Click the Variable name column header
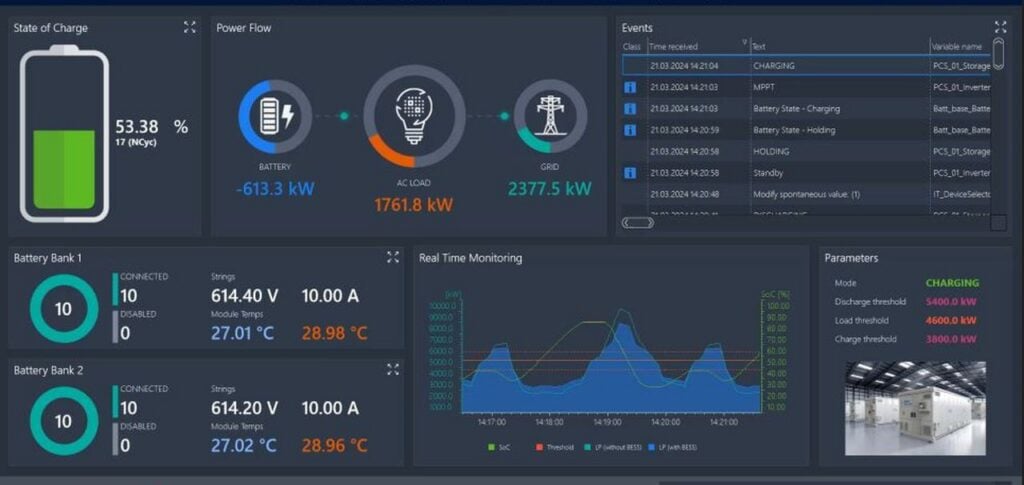The image size is (1024, 485). (x=956, y=47)
